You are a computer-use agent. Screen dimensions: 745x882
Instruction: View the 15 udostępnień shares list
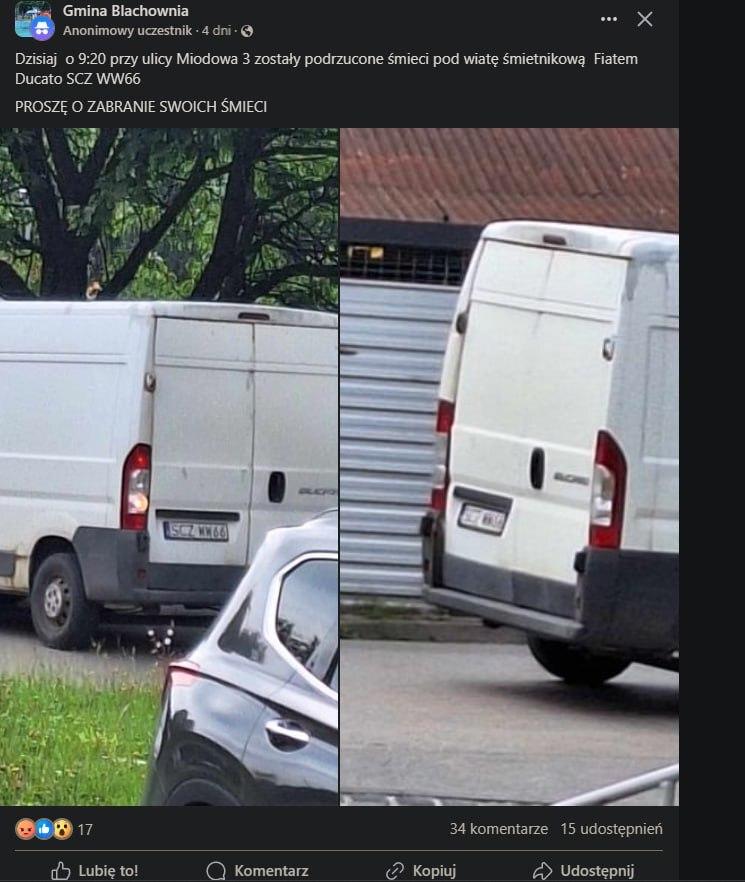coord(612,829)
